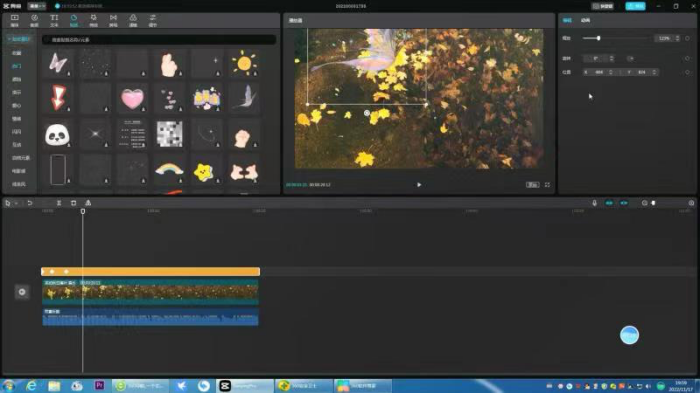Open the preview aspect ratio button
700x393 pixels.
[x=532, y=184]
